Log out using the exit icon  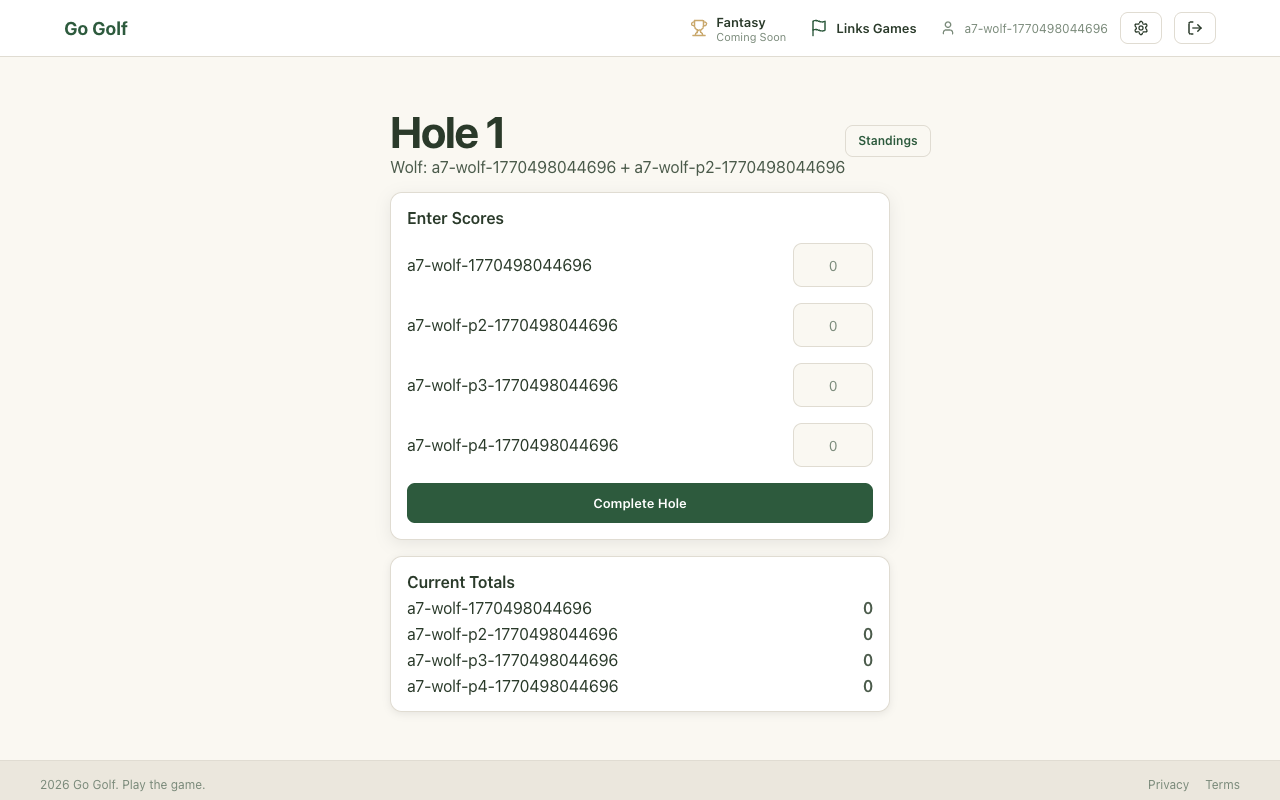tap(1195, 28)
